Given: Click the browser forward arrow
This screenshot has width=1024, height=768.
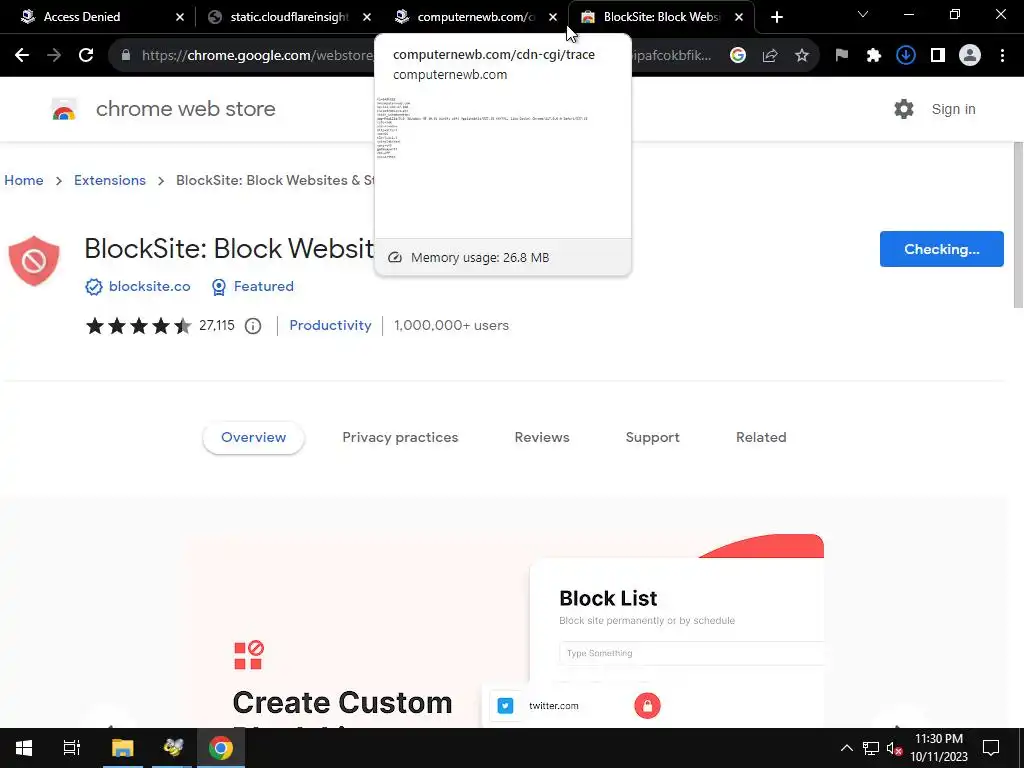Looking at the screenshot, I should (x=54, y=56).
